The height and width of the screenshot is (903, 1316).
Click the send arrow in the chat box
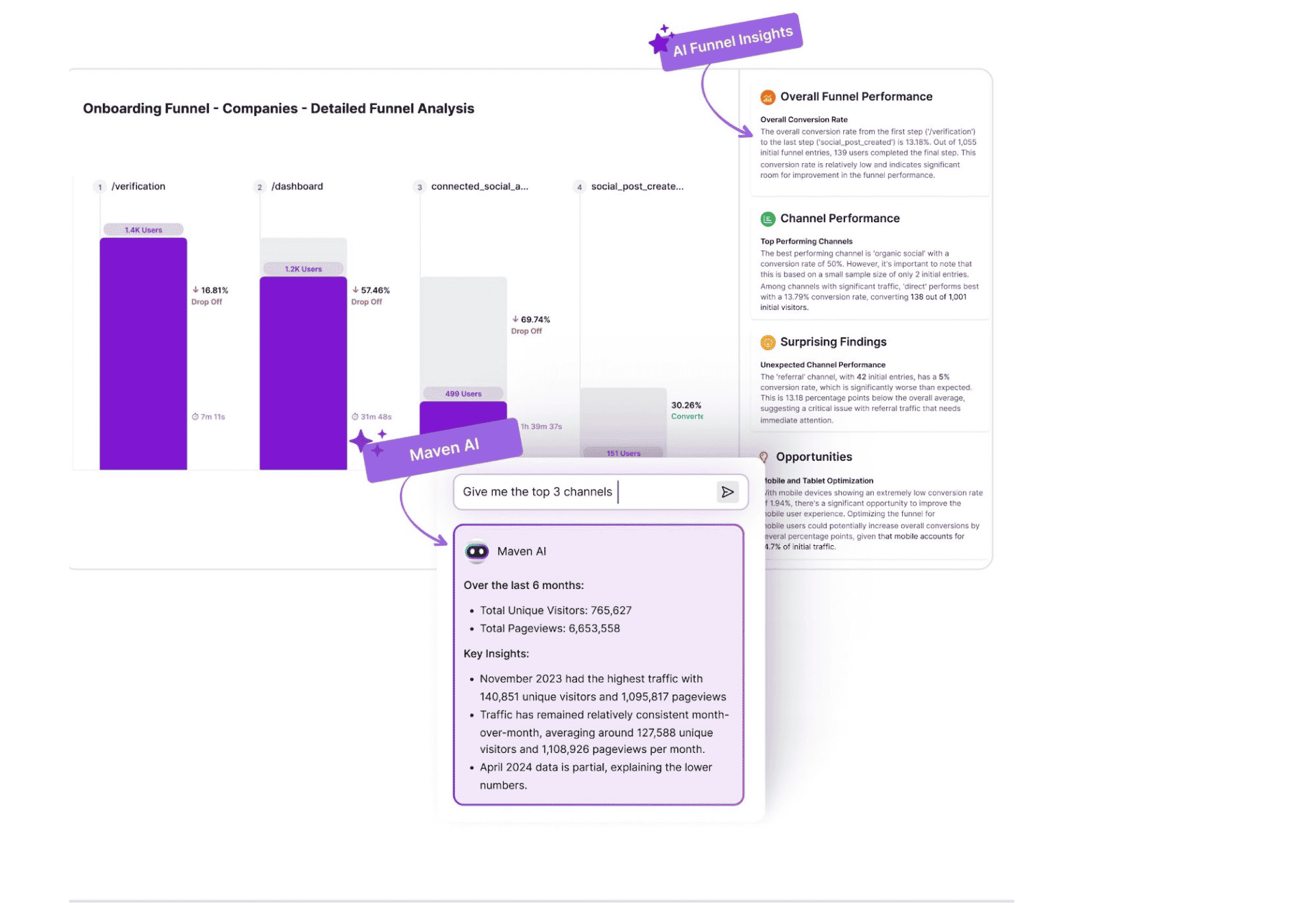coord(727,492)
